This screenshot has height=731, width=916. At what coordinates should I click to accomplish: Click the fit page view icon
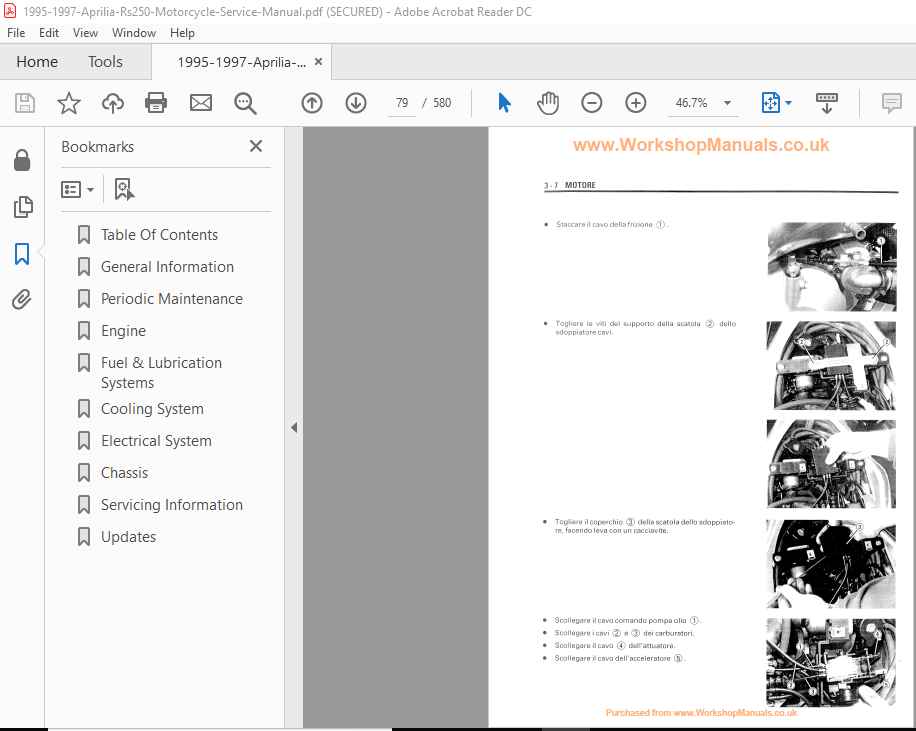click(x=771, y=103)
